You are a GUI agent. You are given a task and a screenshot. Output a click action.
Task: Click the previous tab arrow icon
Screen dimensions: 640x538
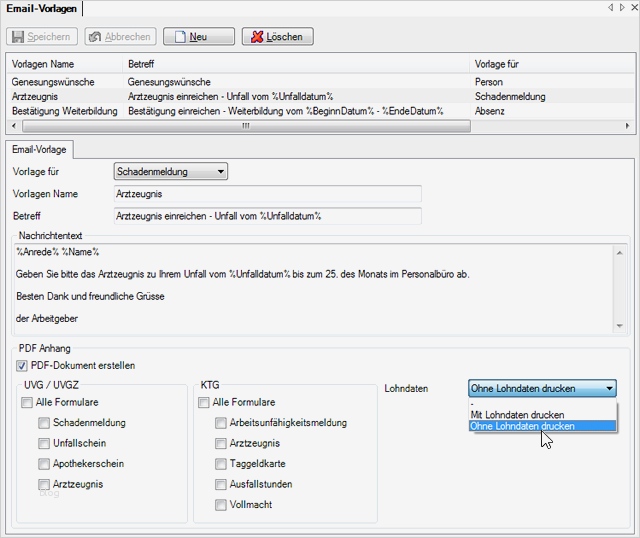(611, 7)
